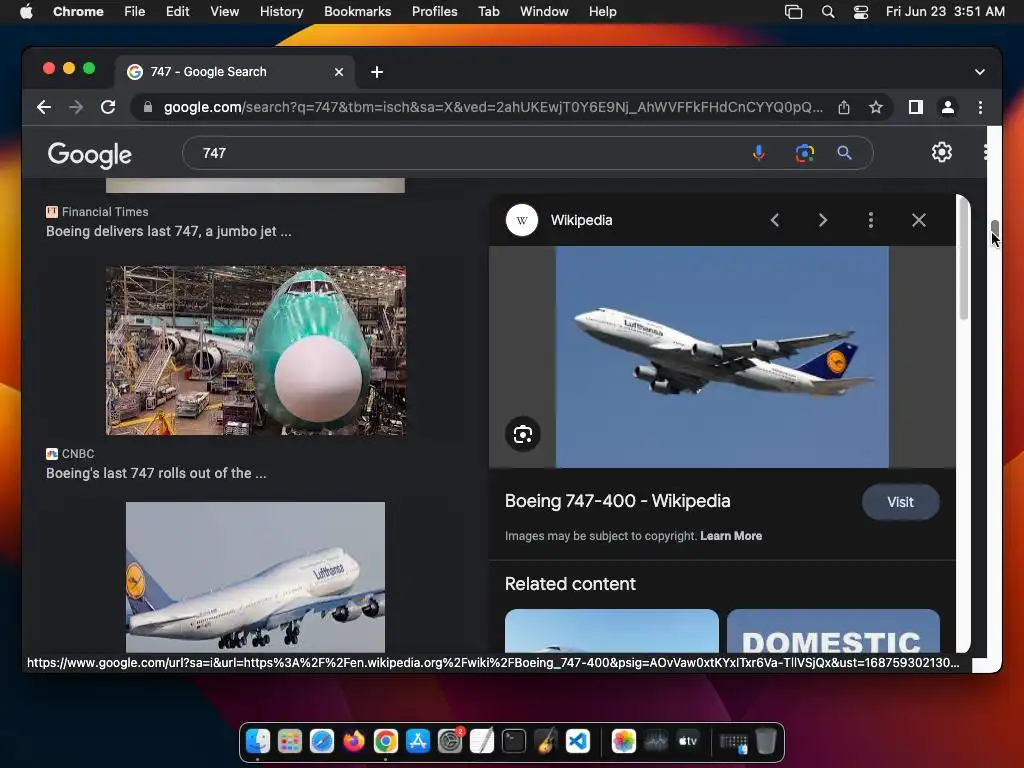Open the Chrome application menu
Viewport: 1024px width, 768px height.
[x=78, y=12]
